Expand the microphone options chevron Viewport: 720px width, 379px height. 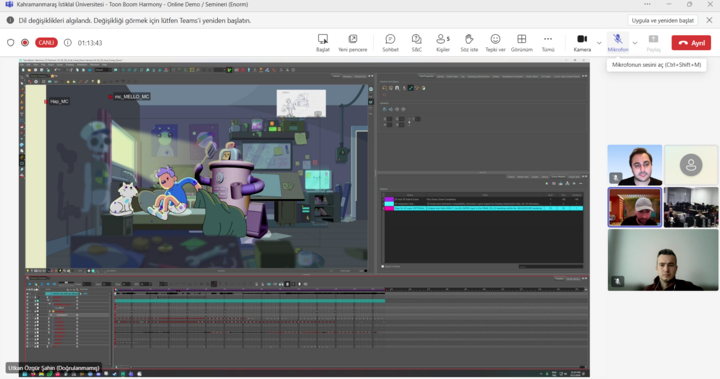click(x=635, y=43)
